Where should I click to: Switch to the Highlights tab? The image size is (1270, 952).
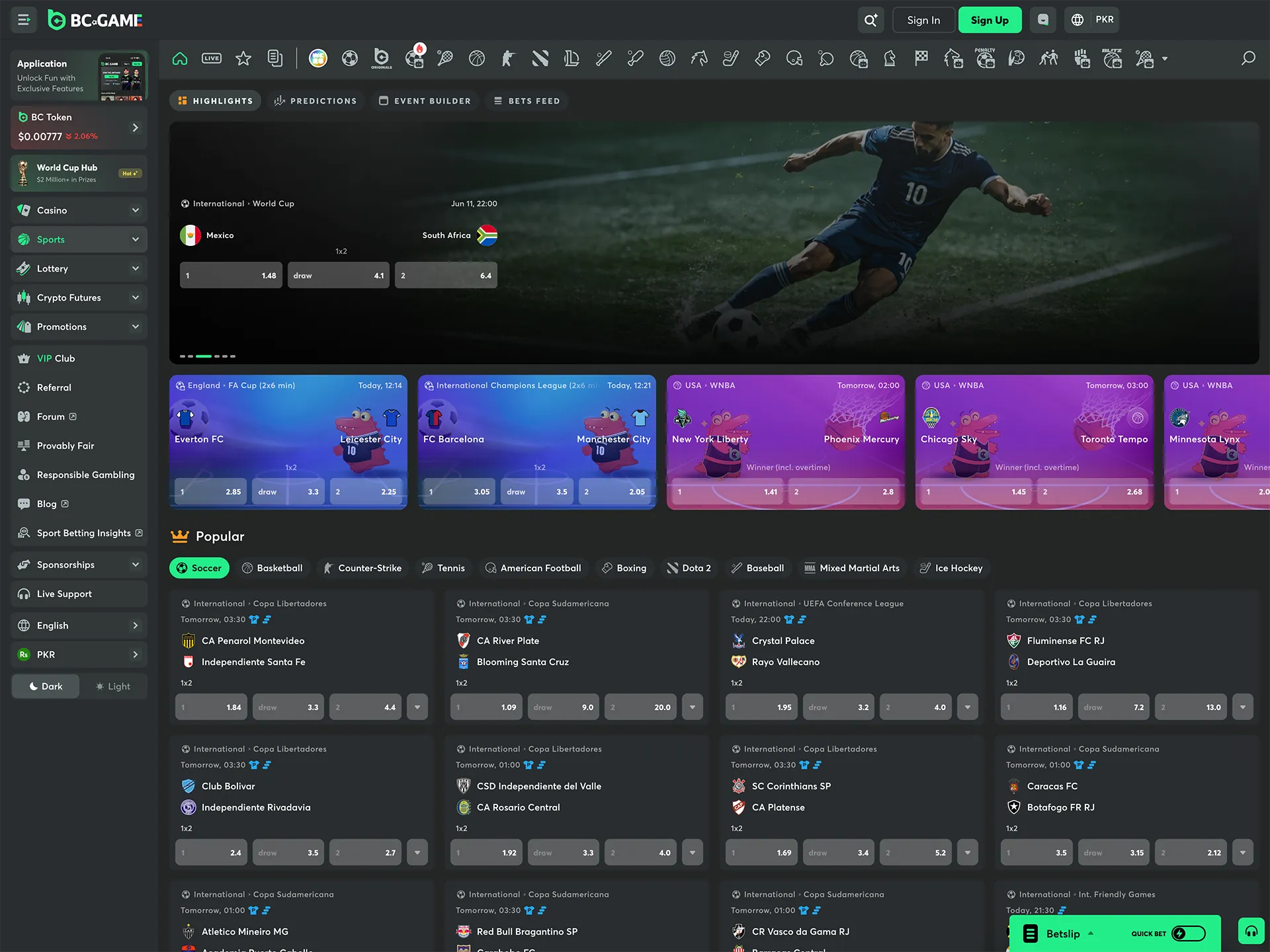[x=216, y=101]
